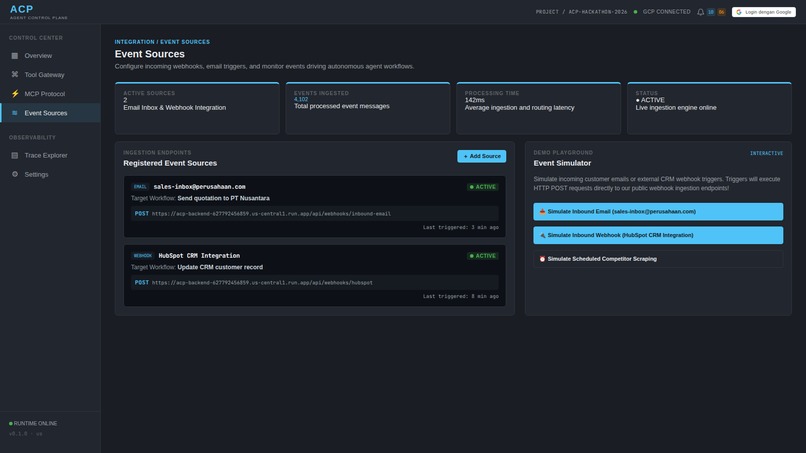806x453 pixels.
Task: Click the Status ACTIVE card text
Action: 650,100
